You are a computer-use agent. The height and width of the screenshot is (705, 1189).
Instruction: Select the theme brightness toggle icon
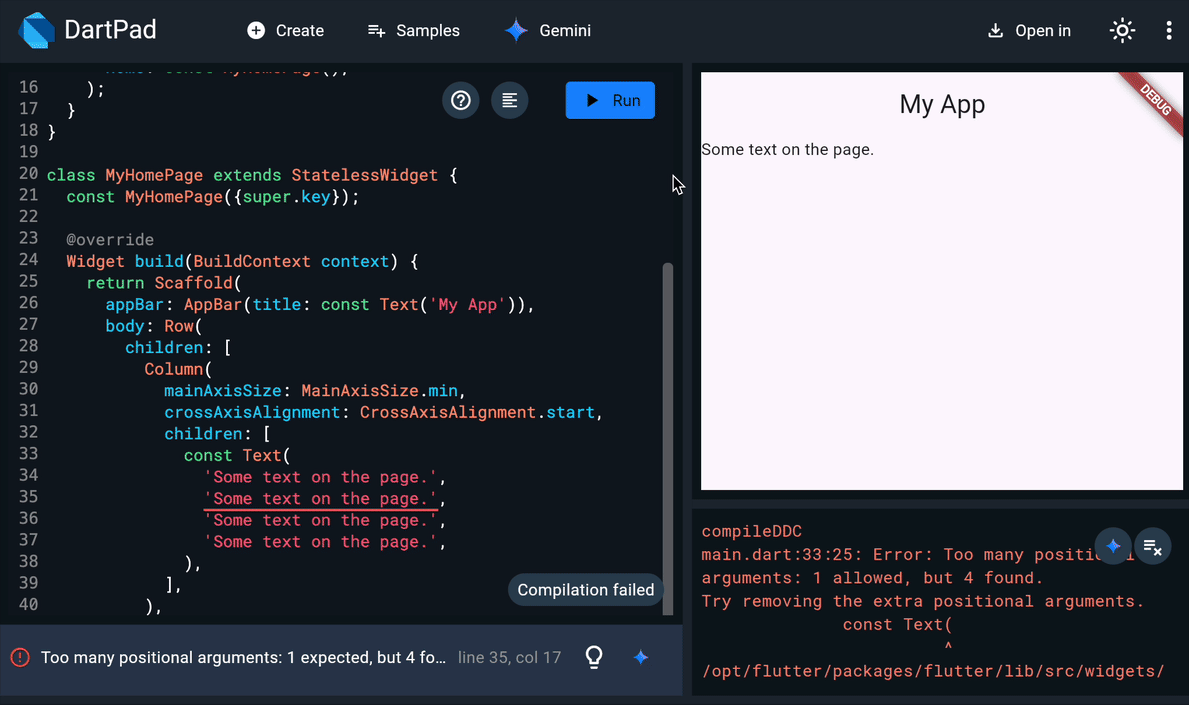(1122, 30)
